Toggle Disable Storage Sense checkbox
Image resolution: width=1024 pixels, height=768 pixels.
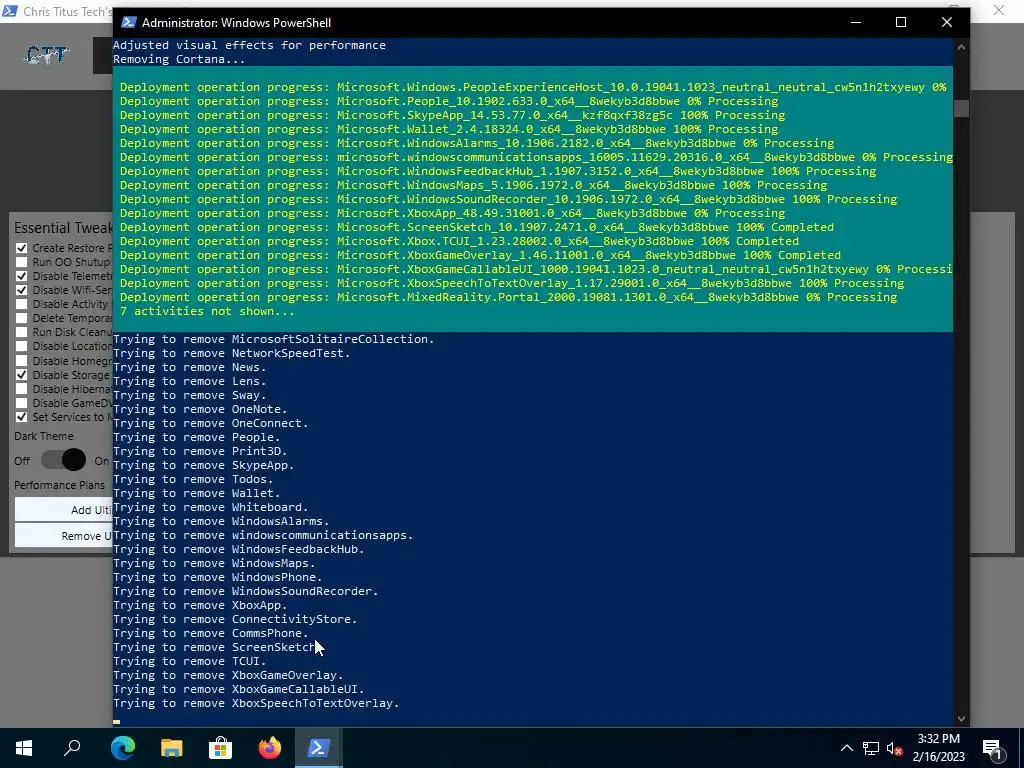click(22, 376)
